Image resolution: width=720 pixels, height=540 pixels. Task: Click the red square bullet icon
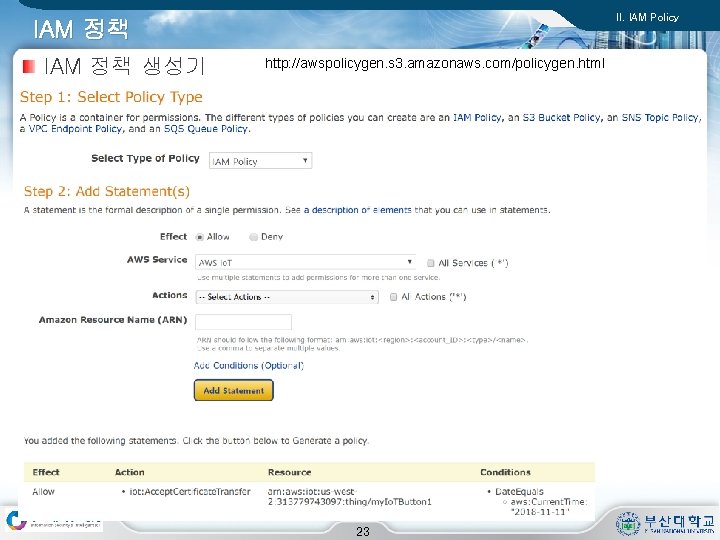(x=29, y=67)
